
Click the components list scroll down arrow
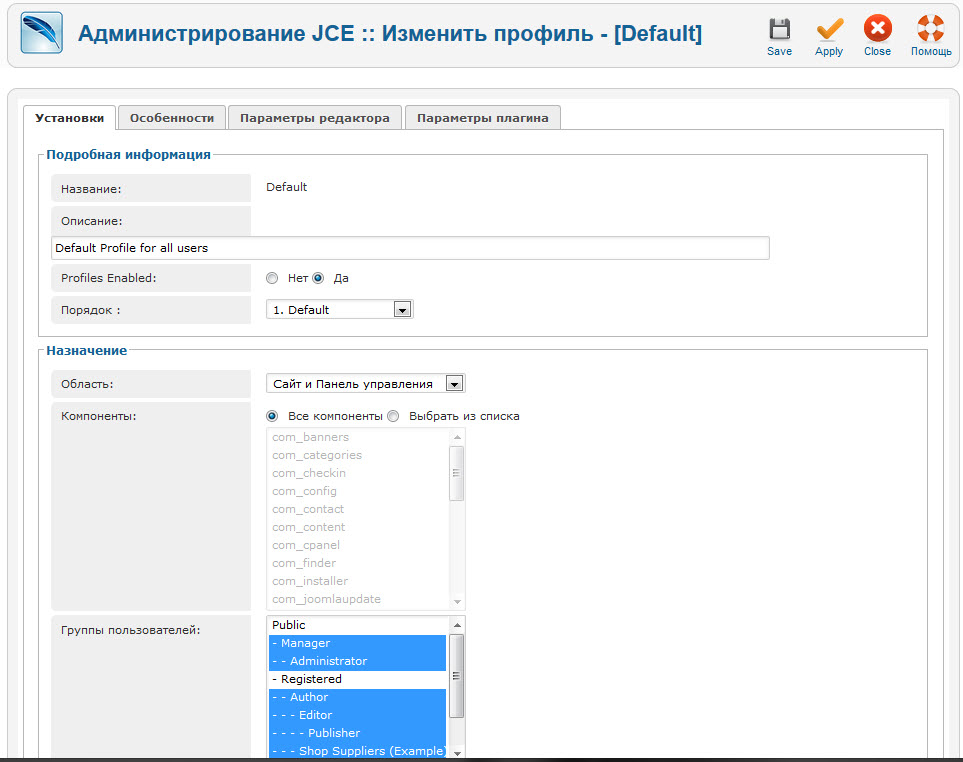[457, 601]
